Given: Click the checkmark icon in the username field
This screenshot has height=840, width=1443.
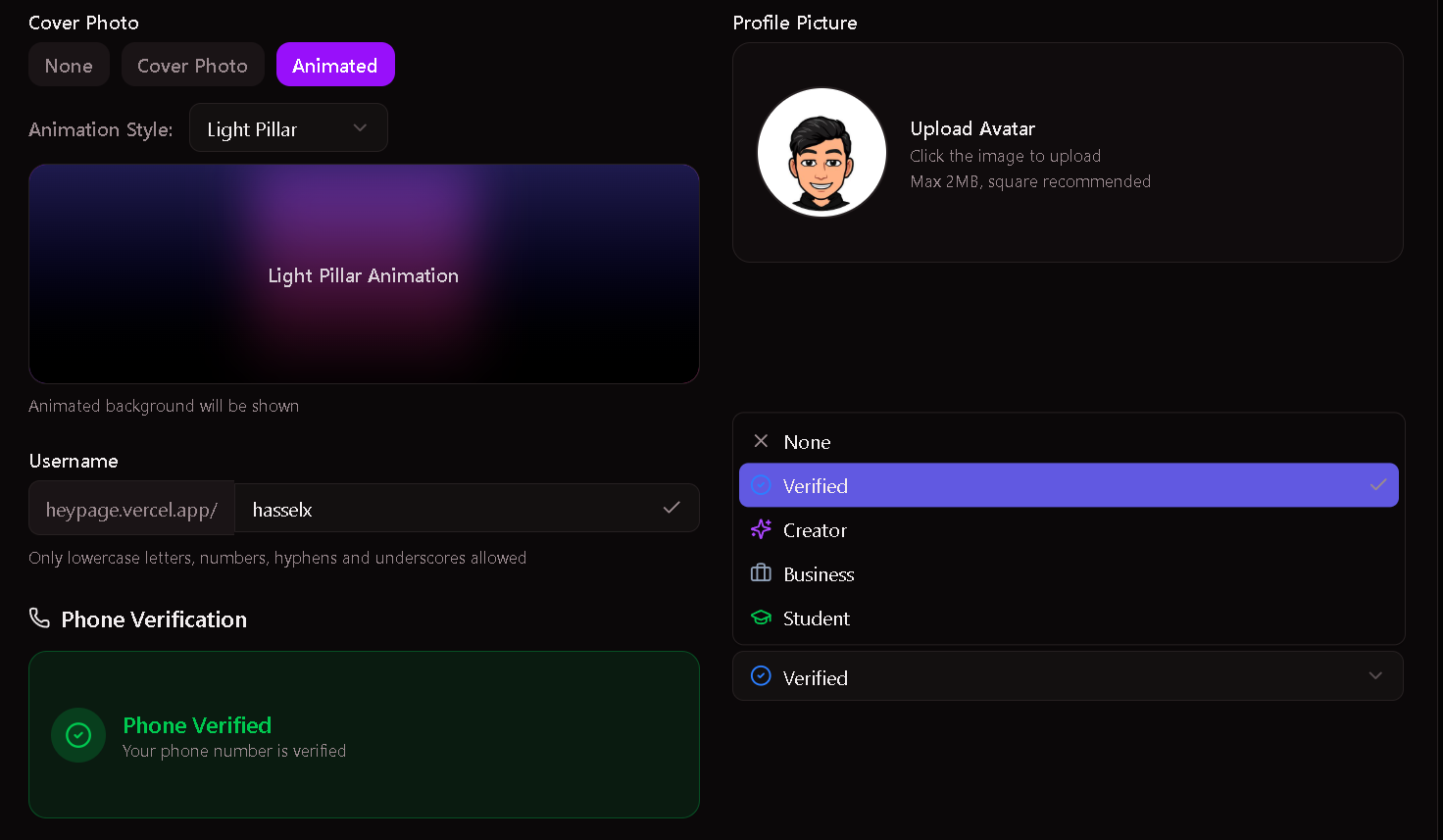Looking at the screenshot, I should (672, 508).
